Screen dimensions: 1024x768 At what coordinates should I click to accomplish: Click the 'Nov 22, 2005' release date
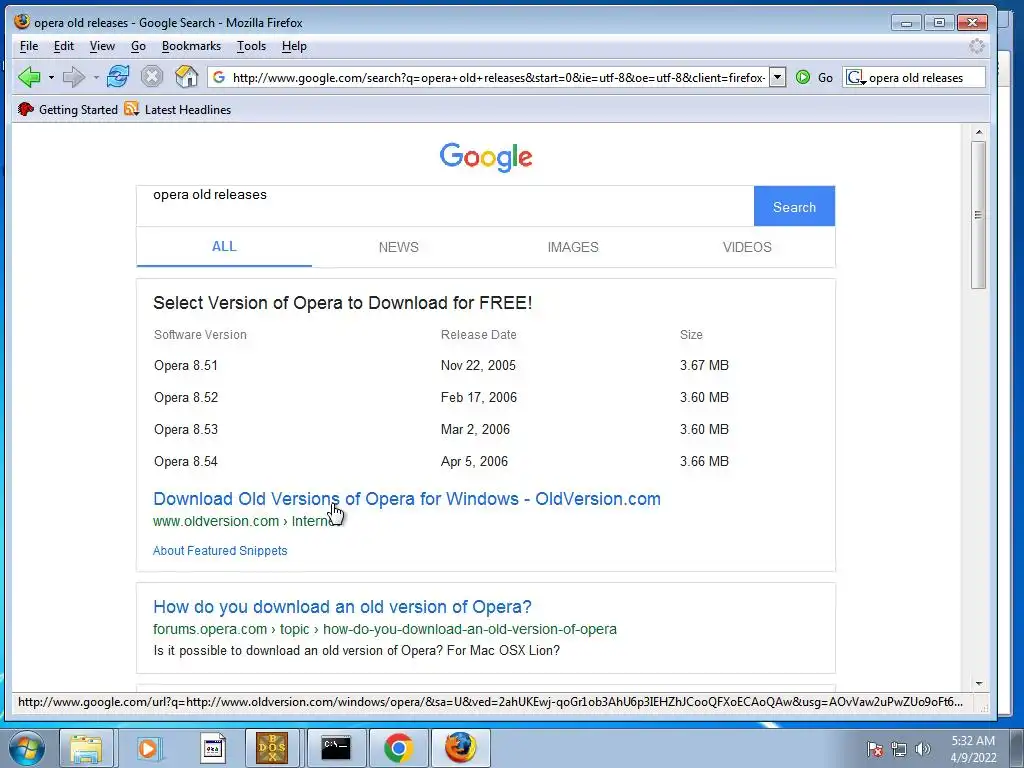[x=478, y=365]
